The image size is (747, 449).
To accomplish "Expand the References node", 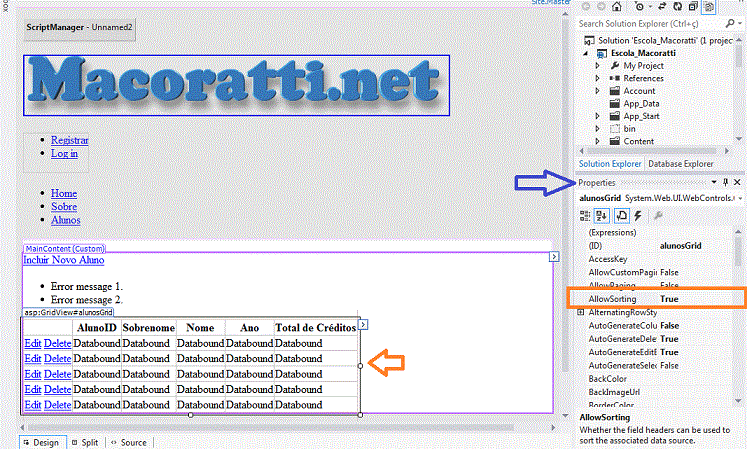I will 597,78.
